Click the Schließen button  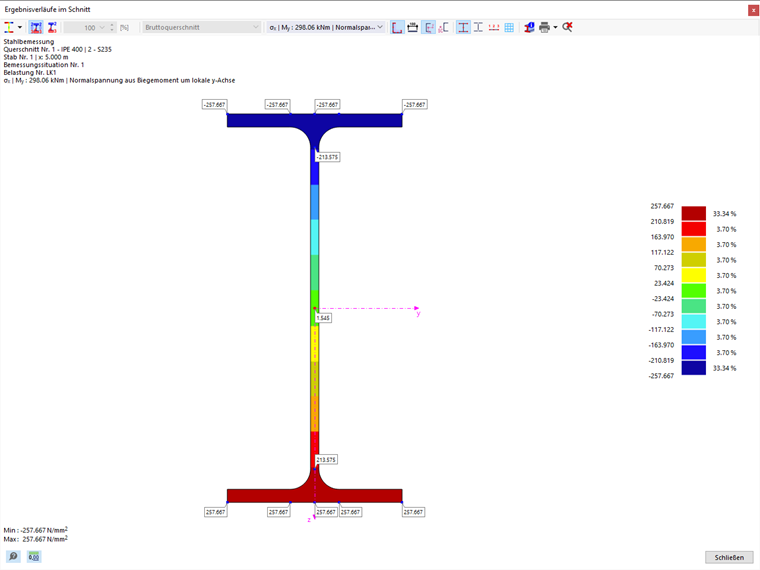click(x=729, y=557)
